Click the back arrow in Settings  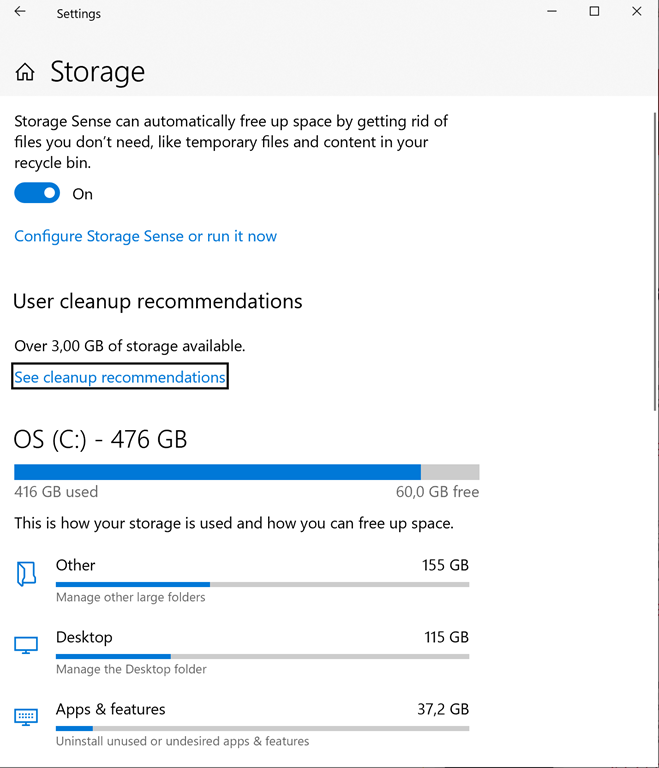[20, 13]
